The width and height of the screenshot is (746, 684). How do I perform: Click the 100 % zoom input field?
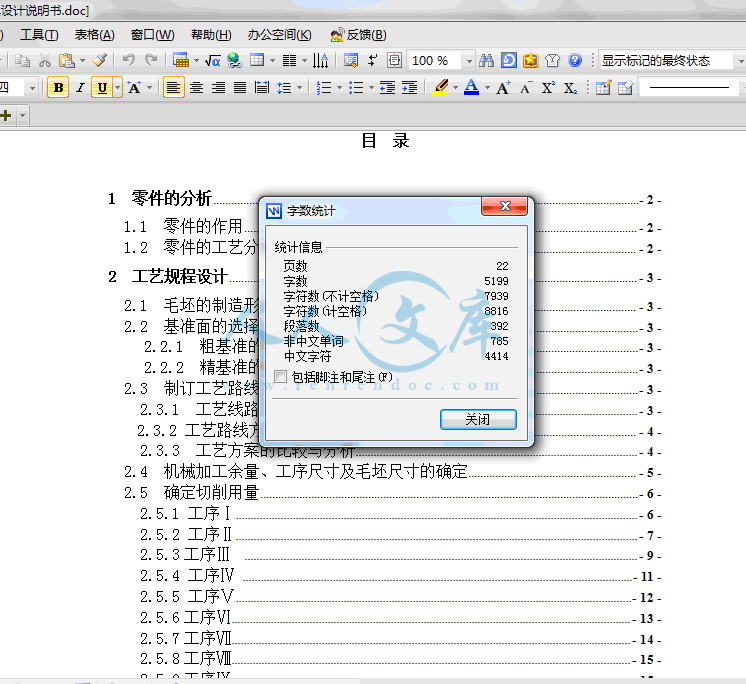coord(434,61)
